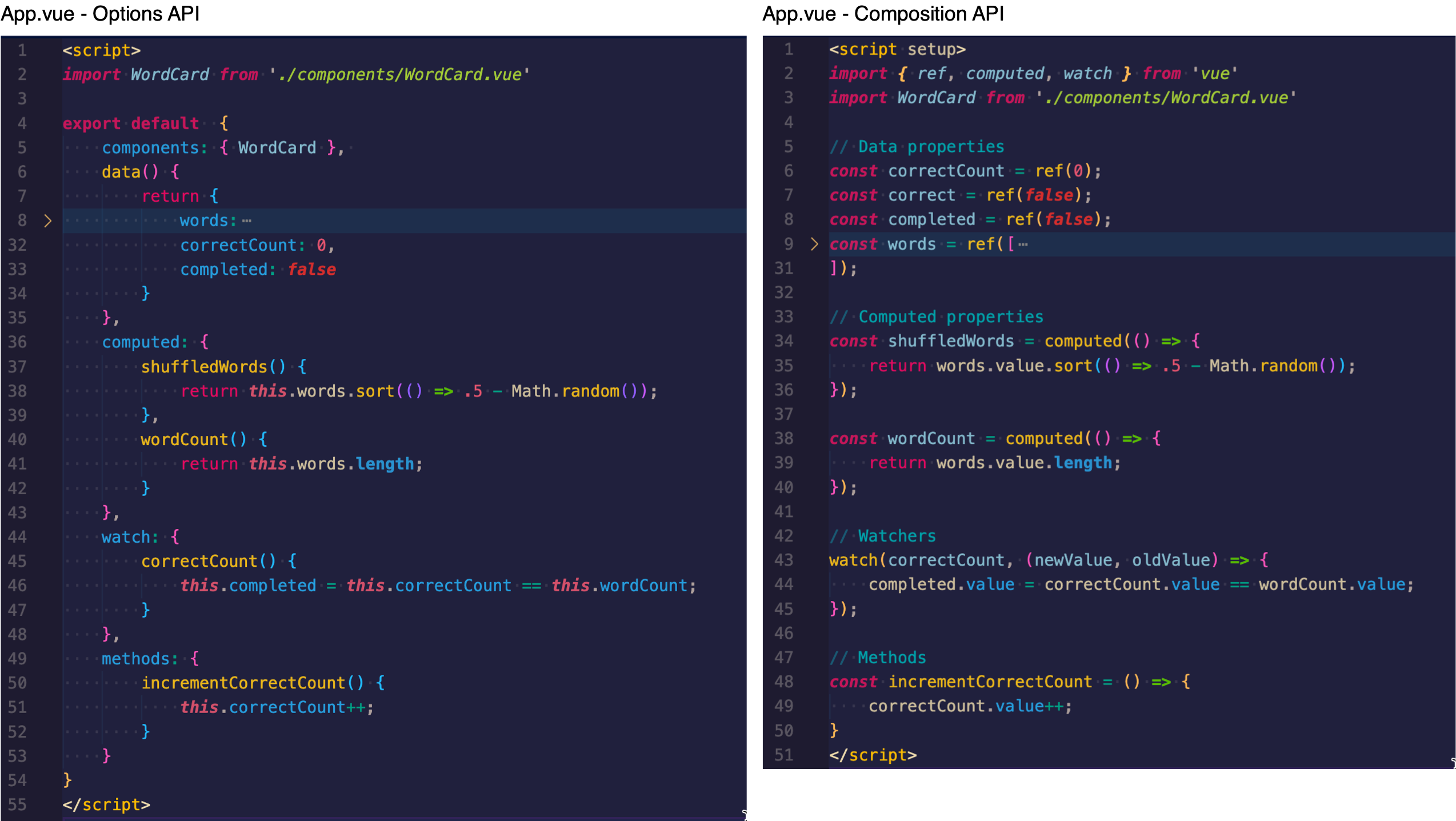Image resolution: width=1456 pixels, height=821 pixels.
Task: Click '// Methods' comment in Composition API
Action: tap(877, 658)
